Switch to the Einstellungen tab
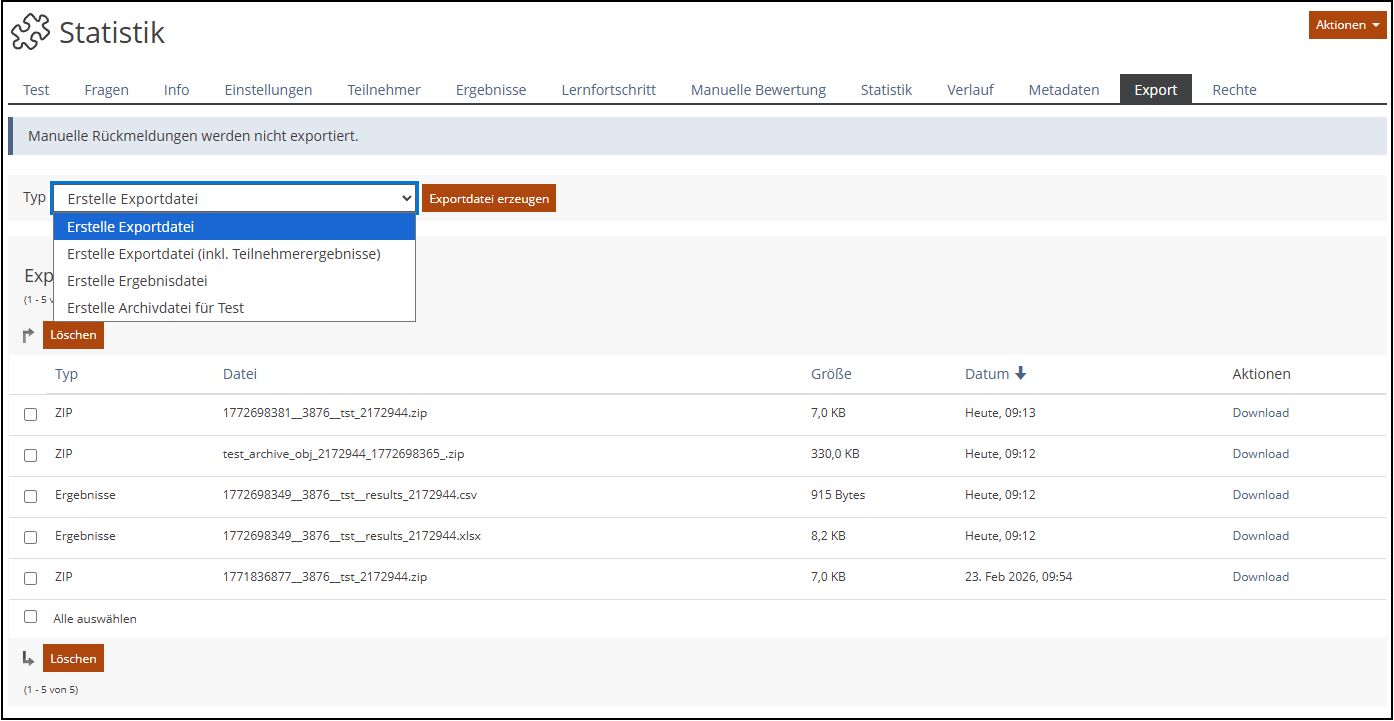The width and height of the screenshot is (1394, 721). tap(268, 90)
